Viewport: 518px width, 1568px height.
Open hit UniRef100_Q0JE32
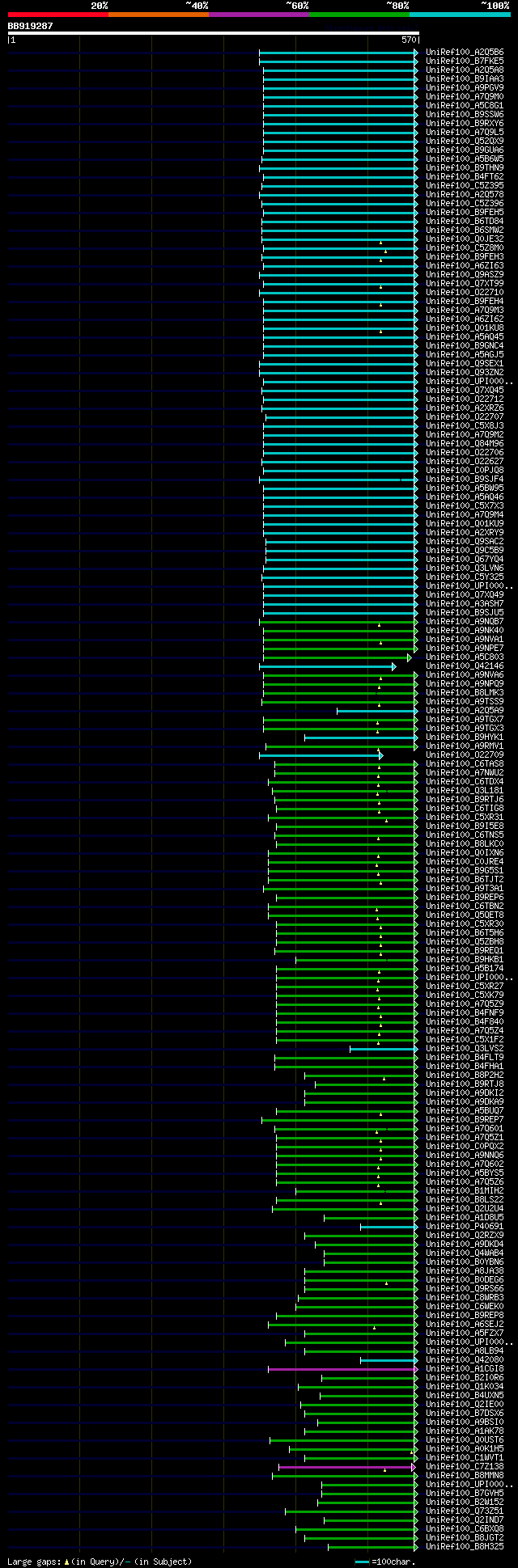[x=465, y=239]
